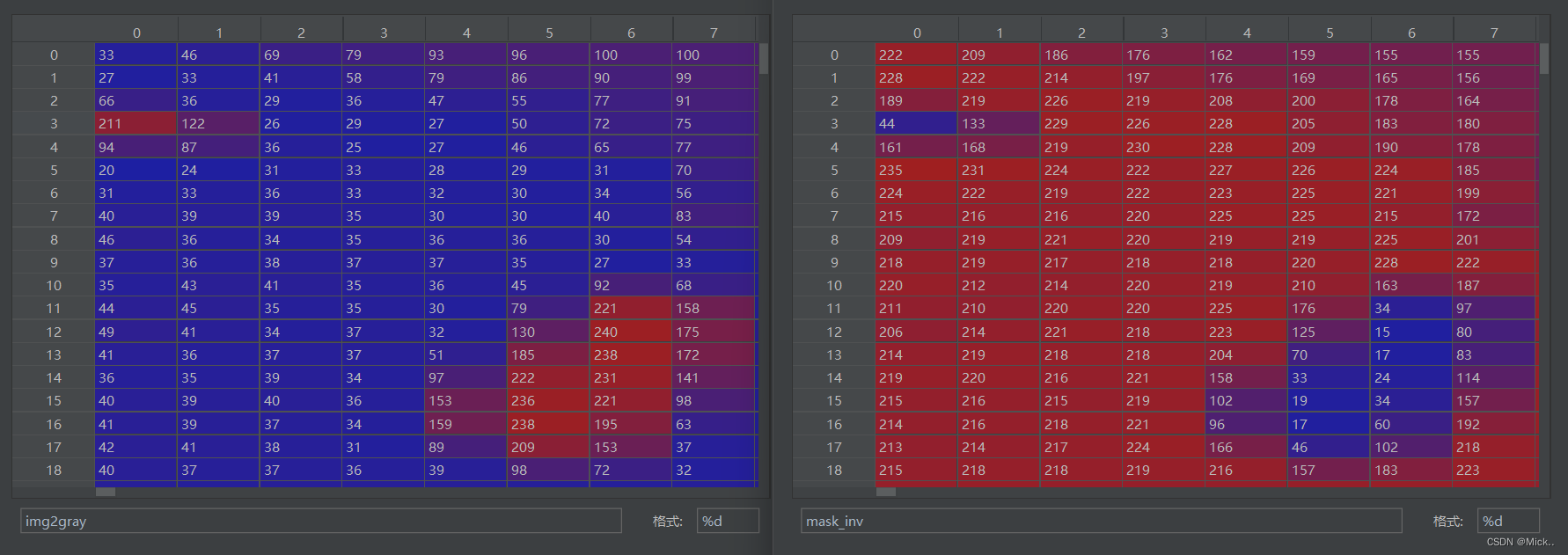This screenshot has height=555, width=1568.
Task: Click cell 133 in mask_inv row 3
Action: pyautogui.click(x=1000, y=124)
